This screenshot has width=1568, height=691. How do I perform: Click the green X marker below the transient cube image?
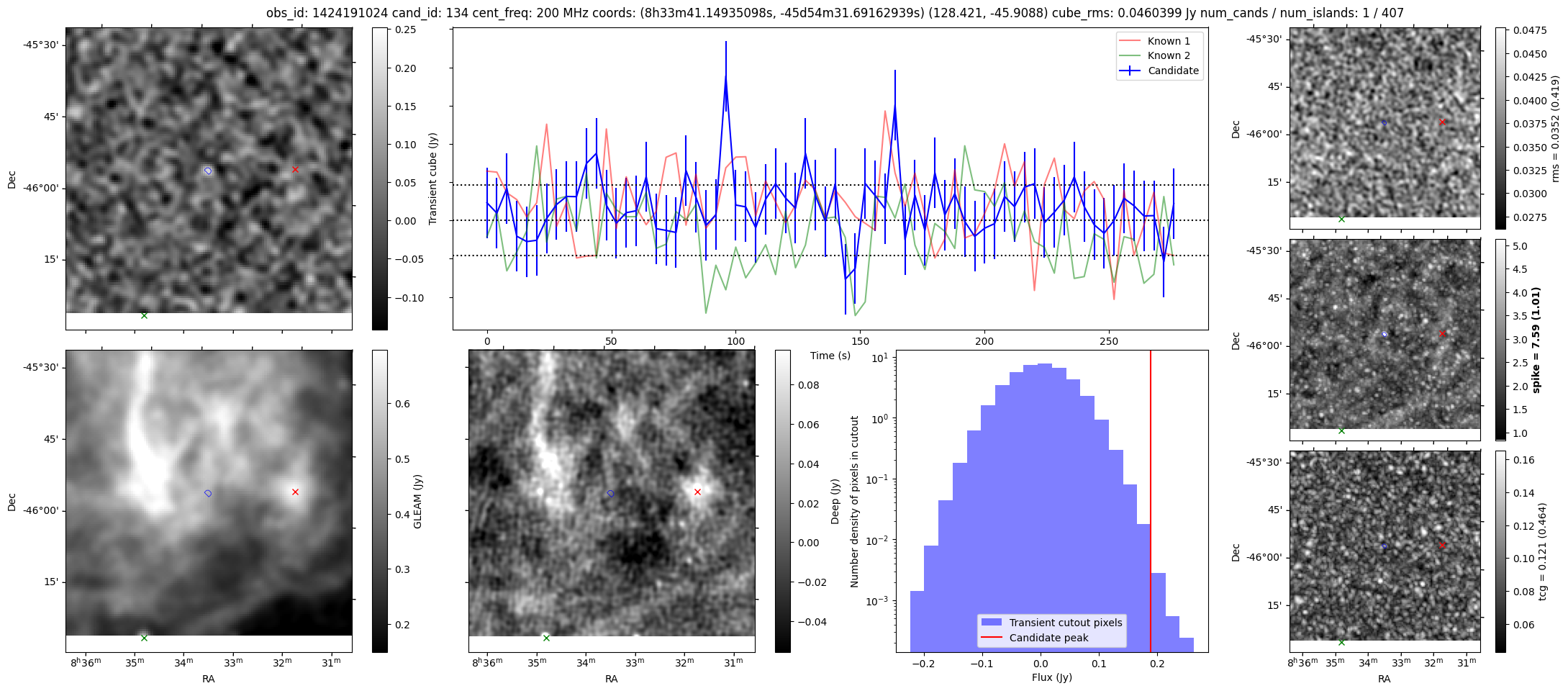click(x=144, y=315)
